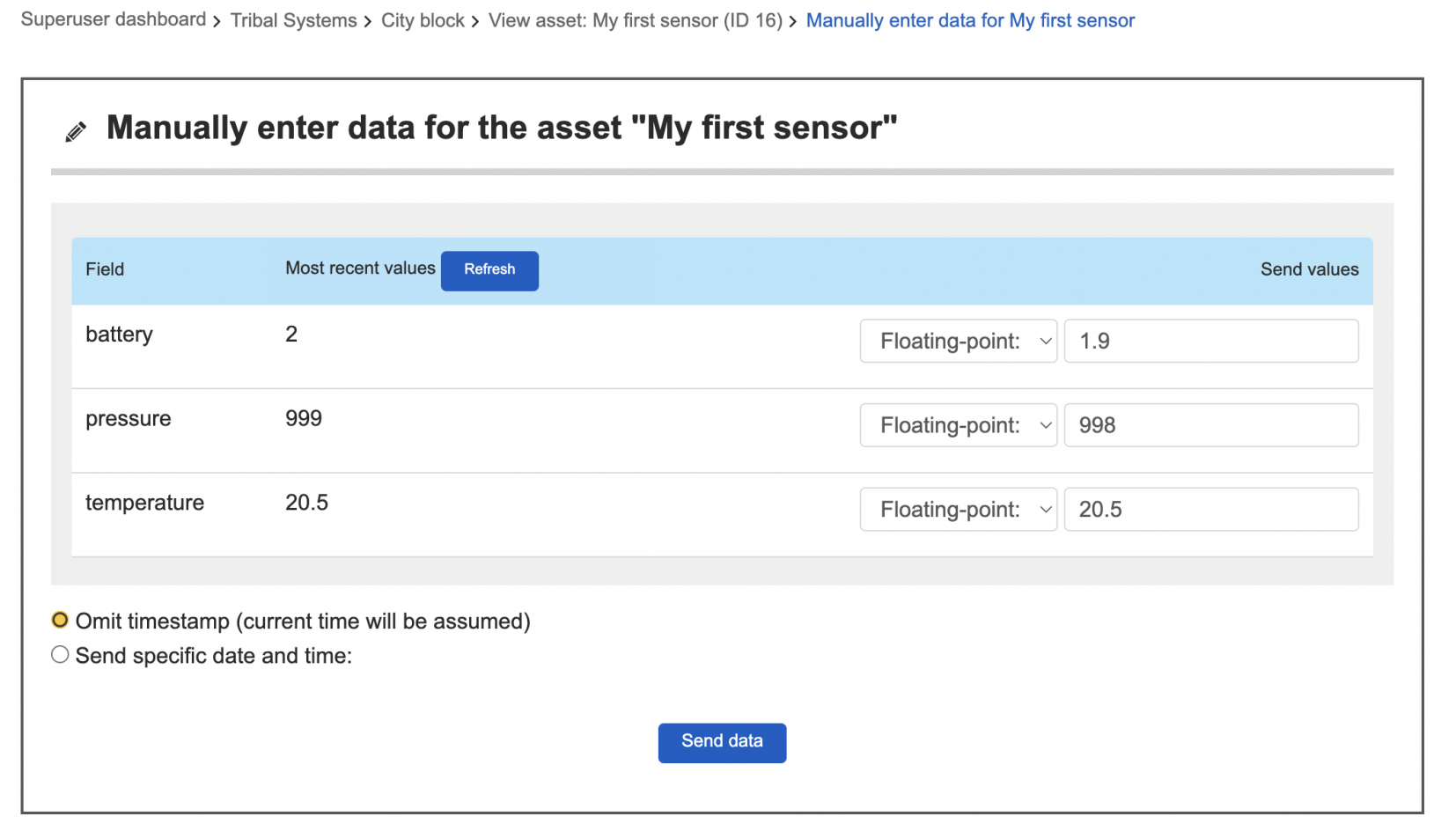This screenshot has width=1456, height=824.
Task: Open the City block breadcrumb link
Action: click(x=423, y=19)
